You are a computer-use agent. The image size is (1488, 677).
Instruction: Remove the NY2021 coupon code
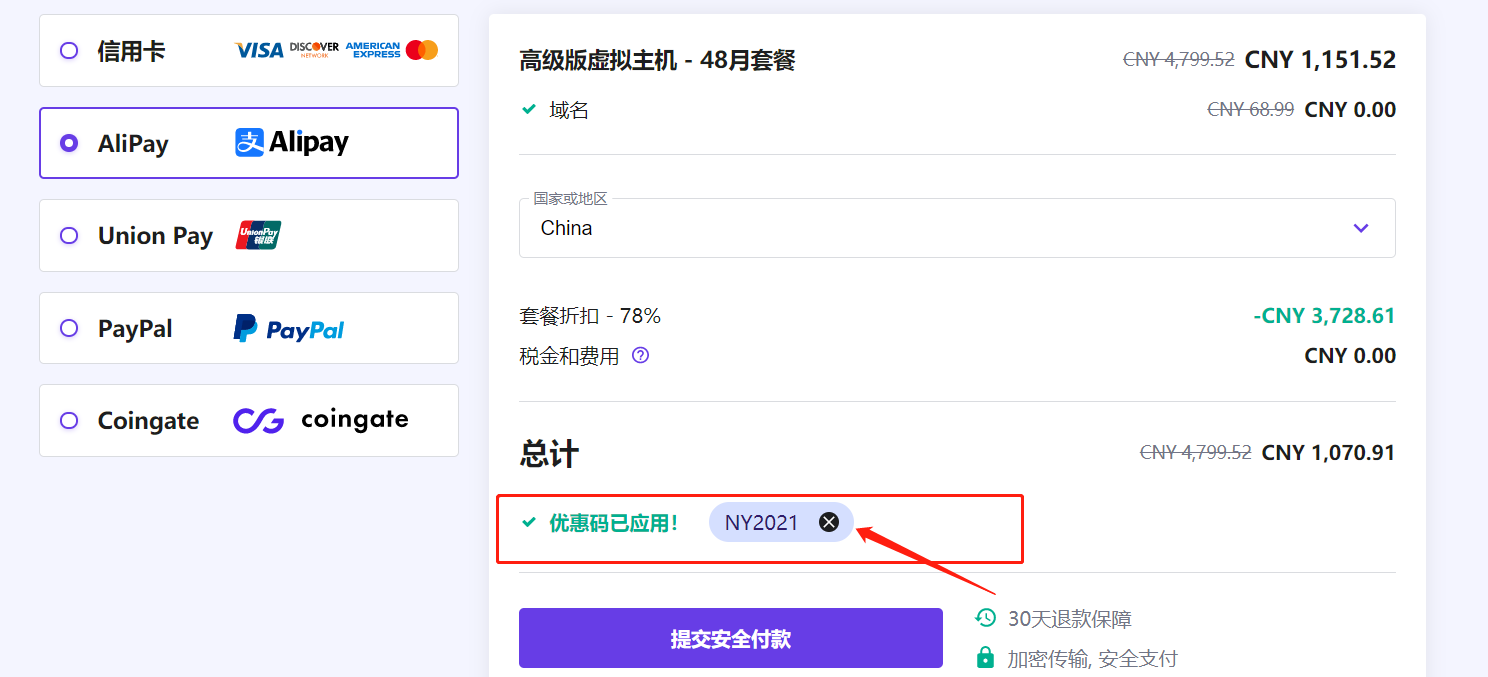(829, 522)
